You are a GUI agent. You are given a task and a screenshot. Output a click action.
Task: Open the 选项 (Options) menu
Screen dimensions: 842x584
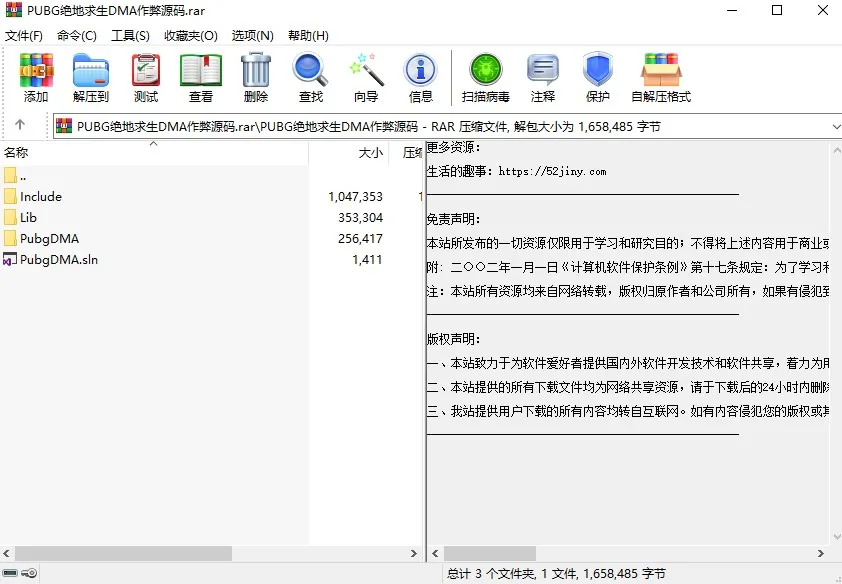pos(252,35)
